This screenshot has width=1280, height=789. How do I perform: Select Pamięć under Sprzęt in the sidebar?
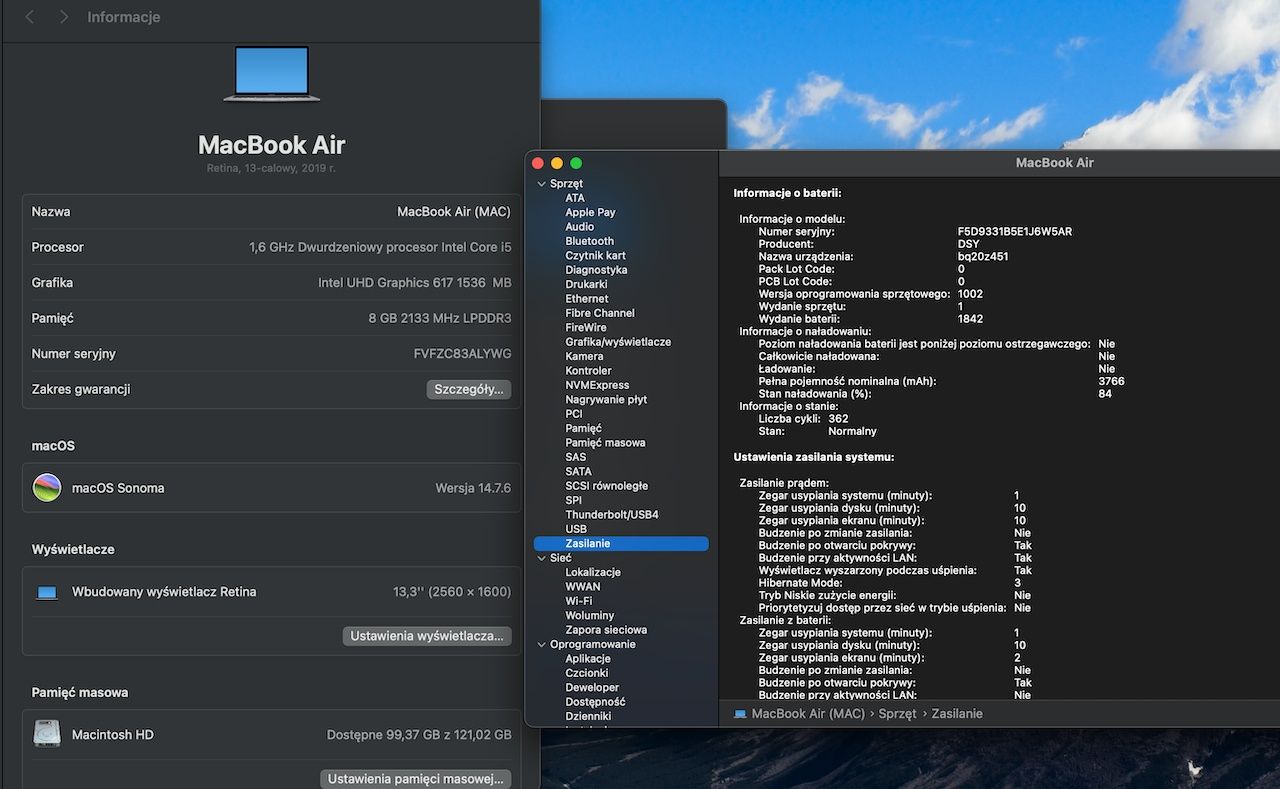pyautogui.click(x=583, y=428)
